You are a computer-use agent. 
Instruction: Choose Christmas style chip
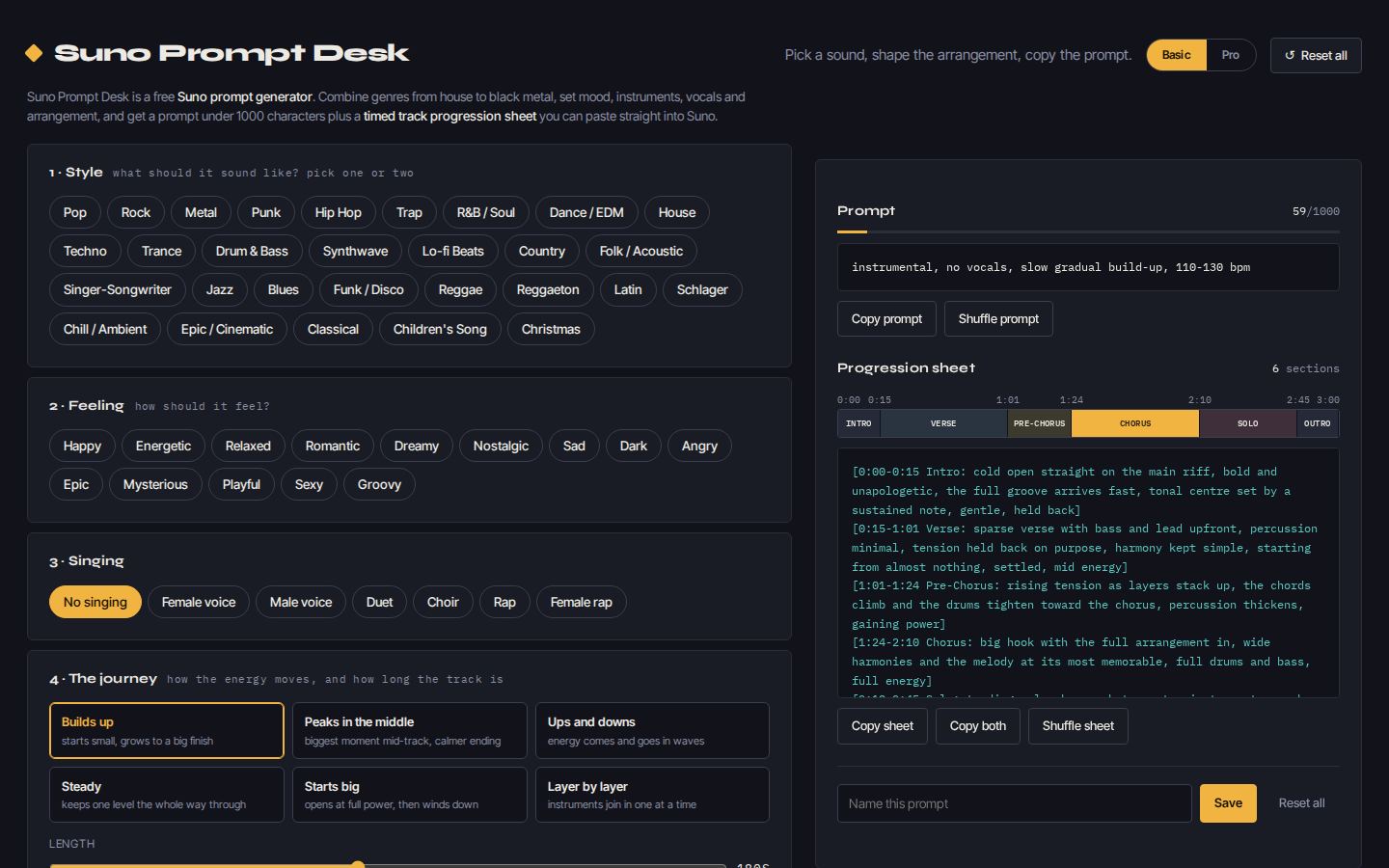pos(551,329)
